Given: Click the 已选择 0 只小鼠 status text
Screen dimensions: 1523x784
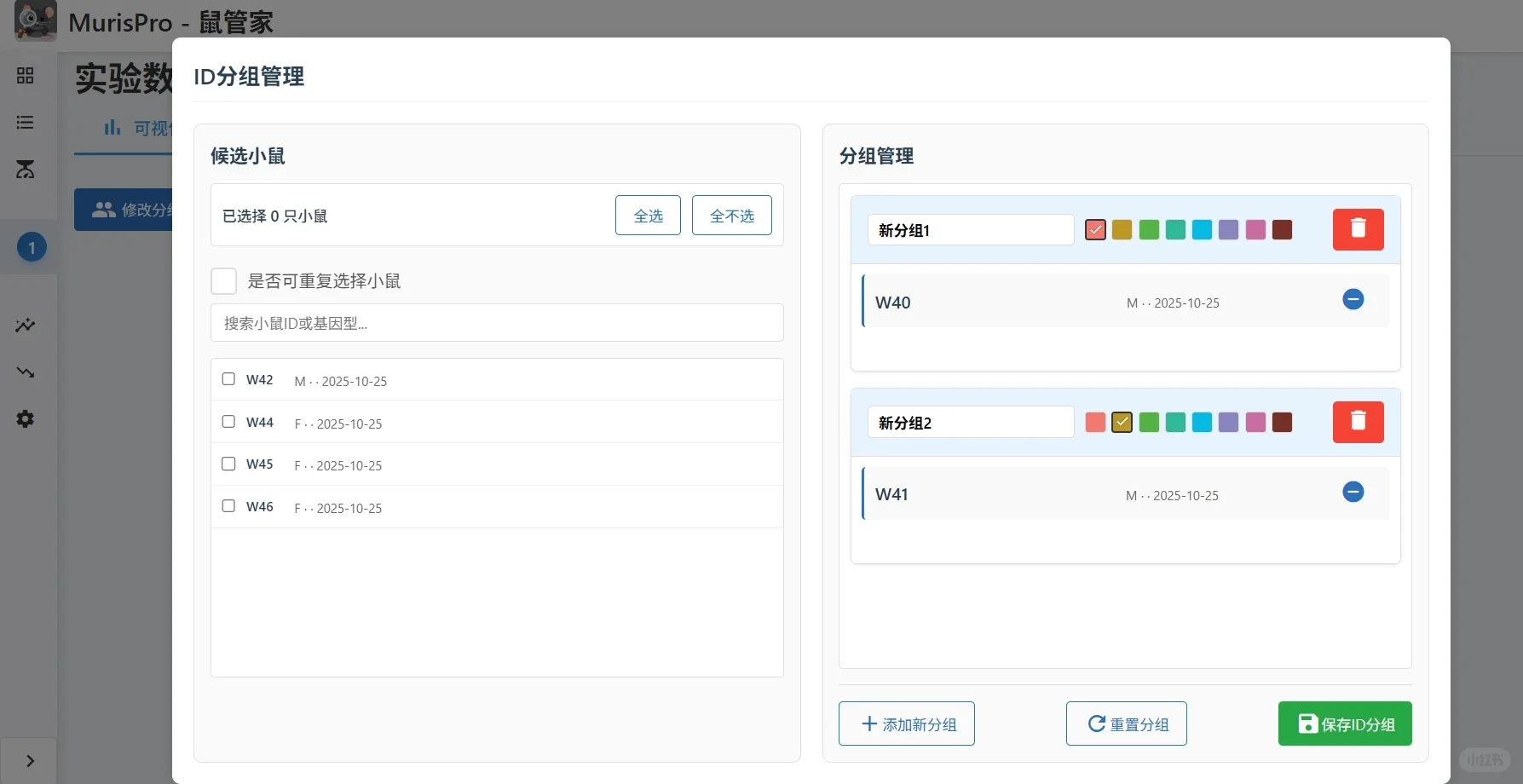Looking at the screenshot, I should point(274,216).
